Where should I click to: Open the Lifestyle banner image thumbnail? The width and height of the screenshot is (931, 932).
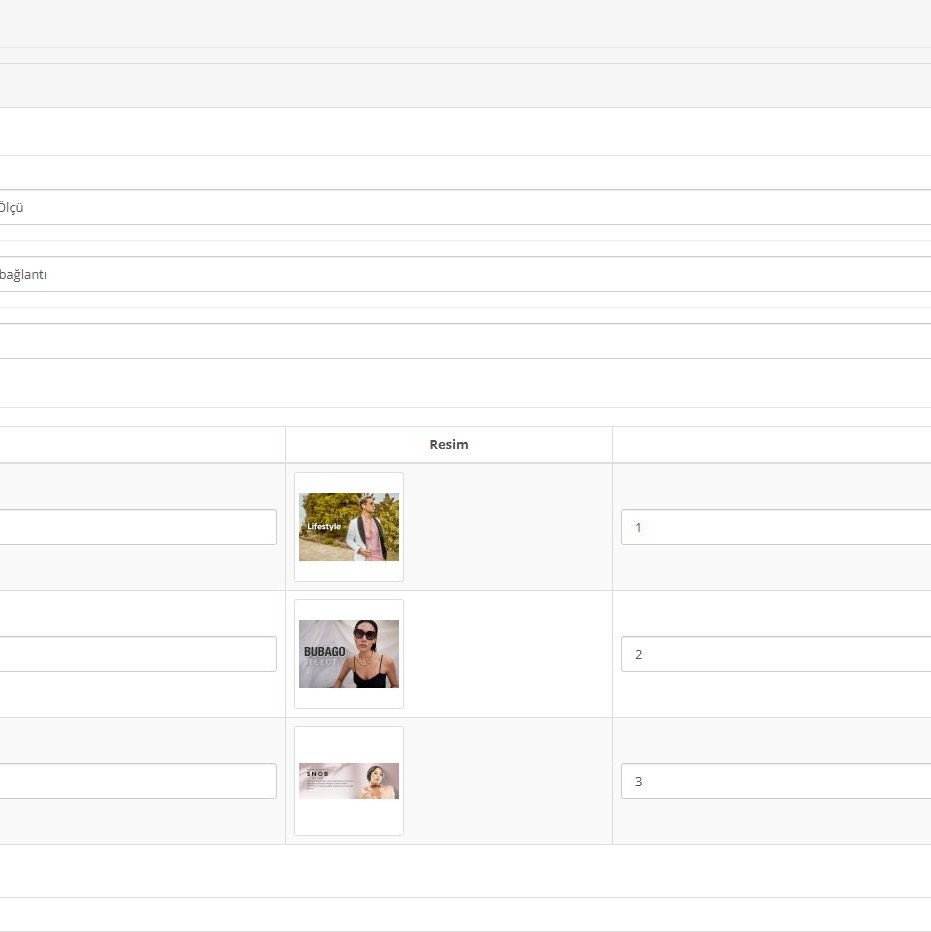349,527
